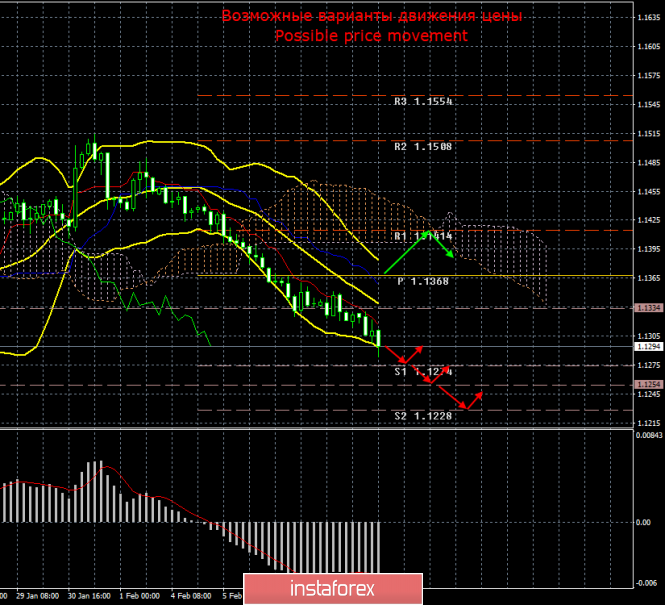This screenshot has width=665, height=605.
Task: Click the 1.1455 price axis value
Action: tap(649, 192)
